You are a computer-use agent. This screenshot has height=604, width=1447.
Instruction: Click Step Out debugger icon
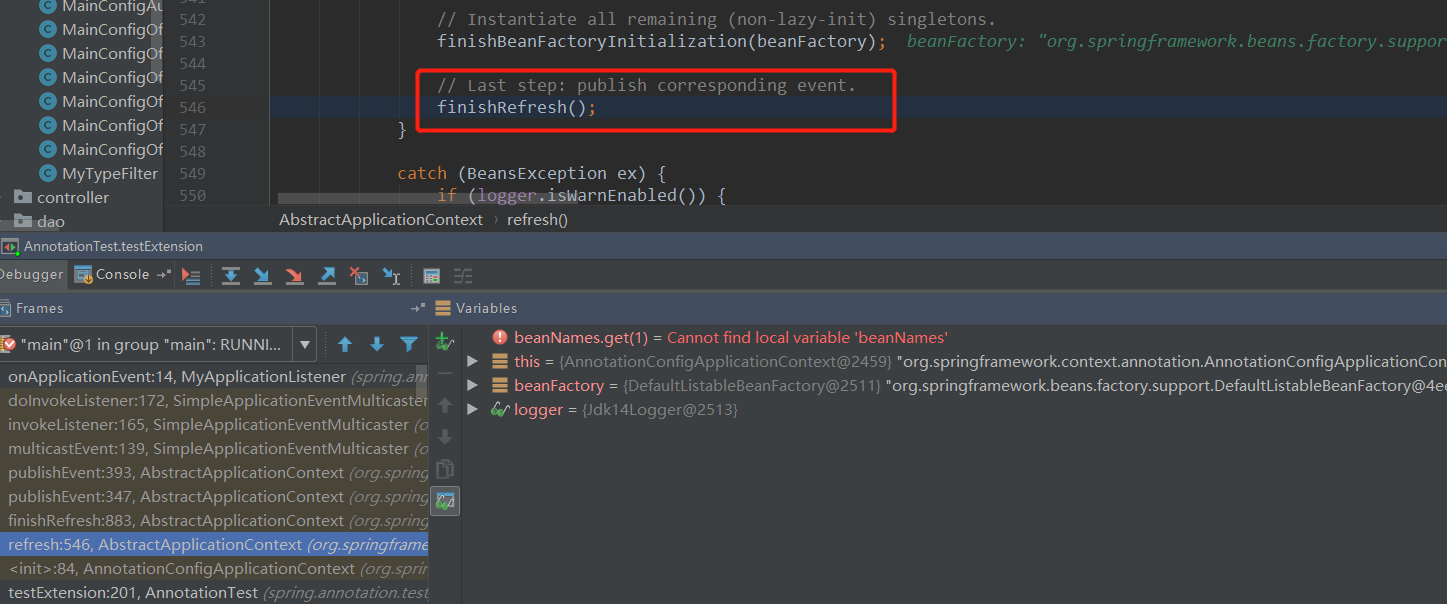pyautogui.click(x=327, y=275)
